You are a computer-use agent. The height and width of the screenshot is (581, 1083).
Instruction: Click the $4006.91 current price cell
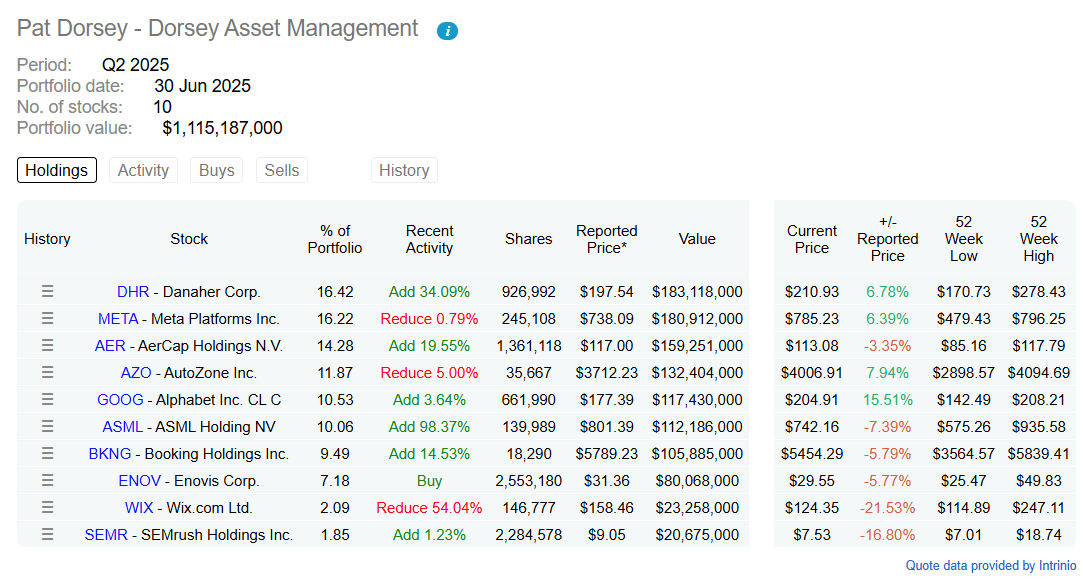[812, 372]
